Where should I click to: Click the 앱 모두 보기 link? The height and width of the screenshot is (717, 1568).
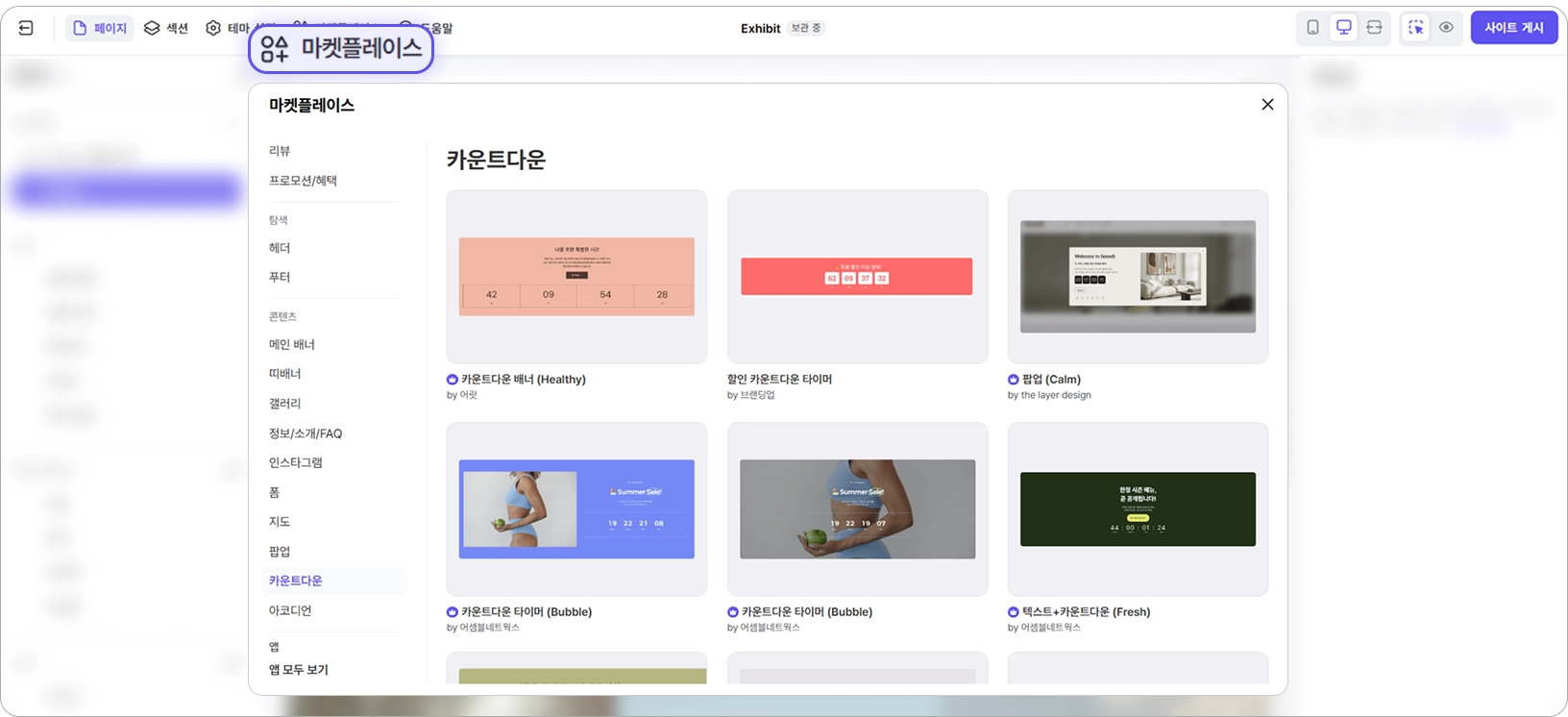pyautogui.click(x=299, y=670)
